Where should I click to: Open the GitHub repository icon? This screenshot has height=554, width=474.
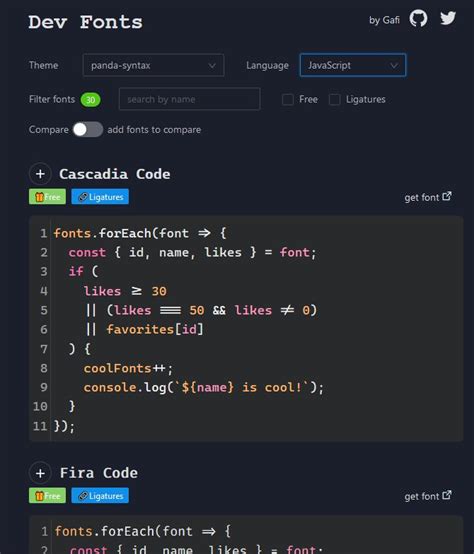418,18
